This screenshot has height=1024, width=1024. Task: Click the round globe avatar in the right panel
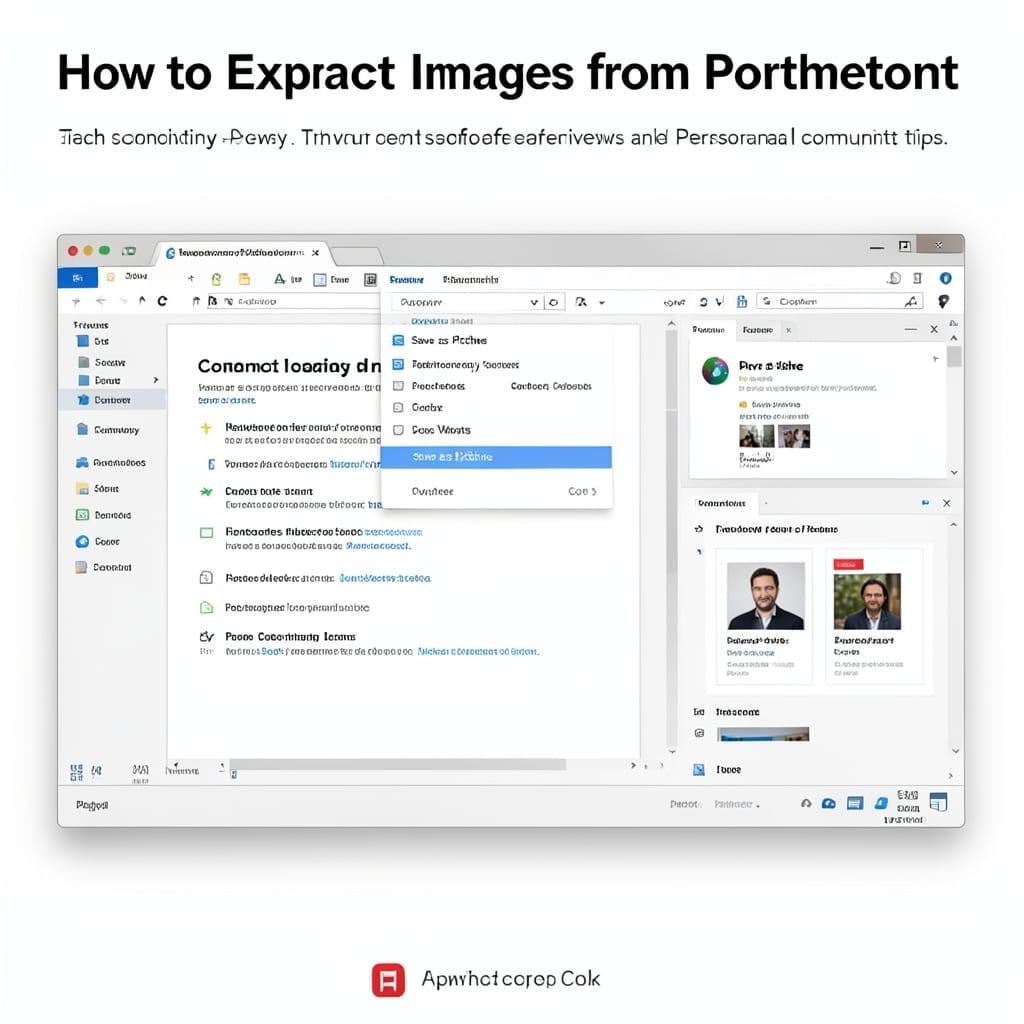[x=715, y=371]
